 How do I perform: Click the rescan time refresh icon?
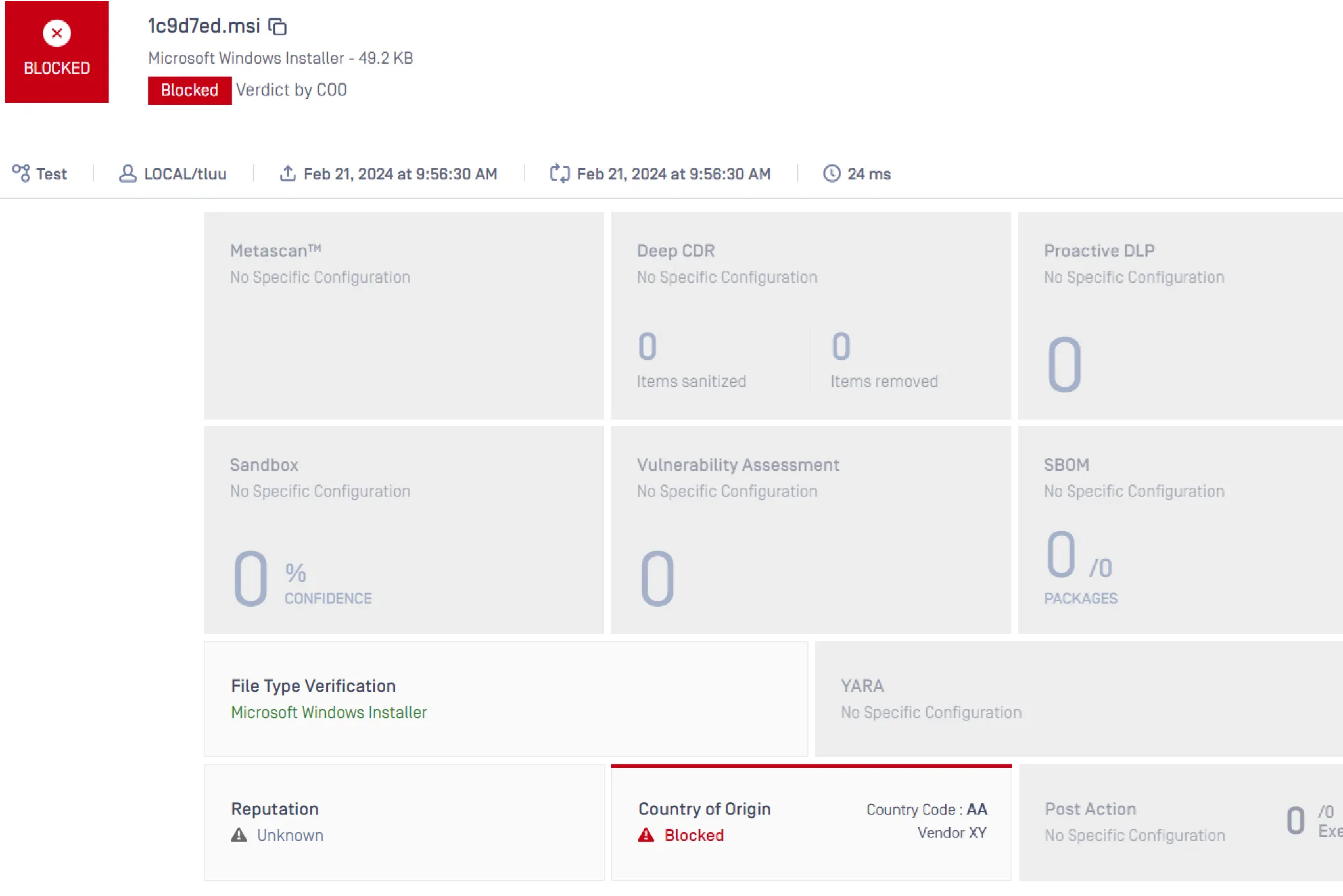click(559, 174)
